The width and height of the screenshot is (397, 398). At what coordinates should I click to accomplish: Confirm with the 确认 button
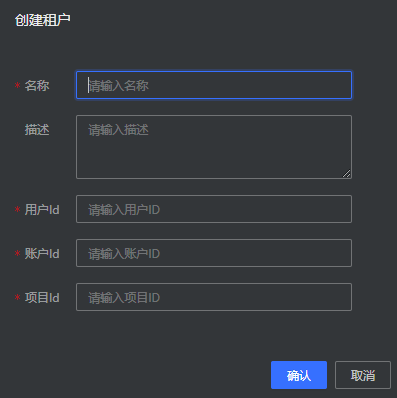[x=299, y=375]
